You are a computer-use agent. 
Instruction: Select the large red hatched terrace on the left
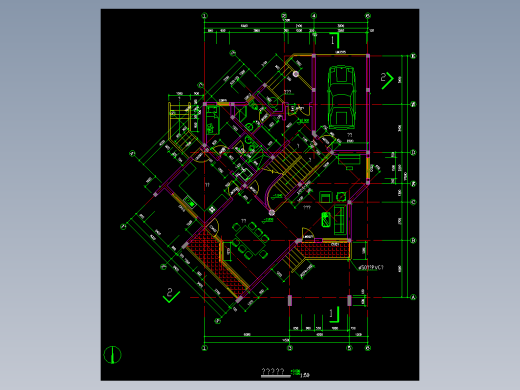217,263
